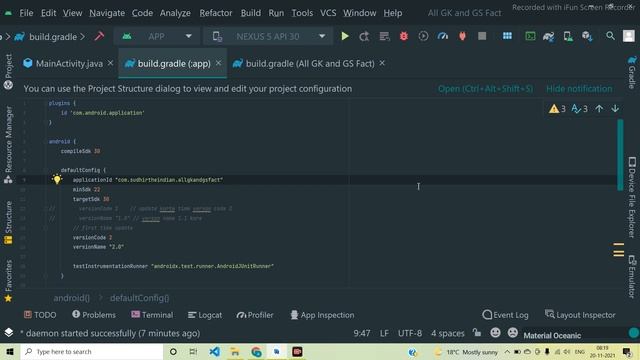The image size is (640, 360).
Task: Click the UTF-8 encoding selector
Action: pyautogui.click(x=410, y=333)
